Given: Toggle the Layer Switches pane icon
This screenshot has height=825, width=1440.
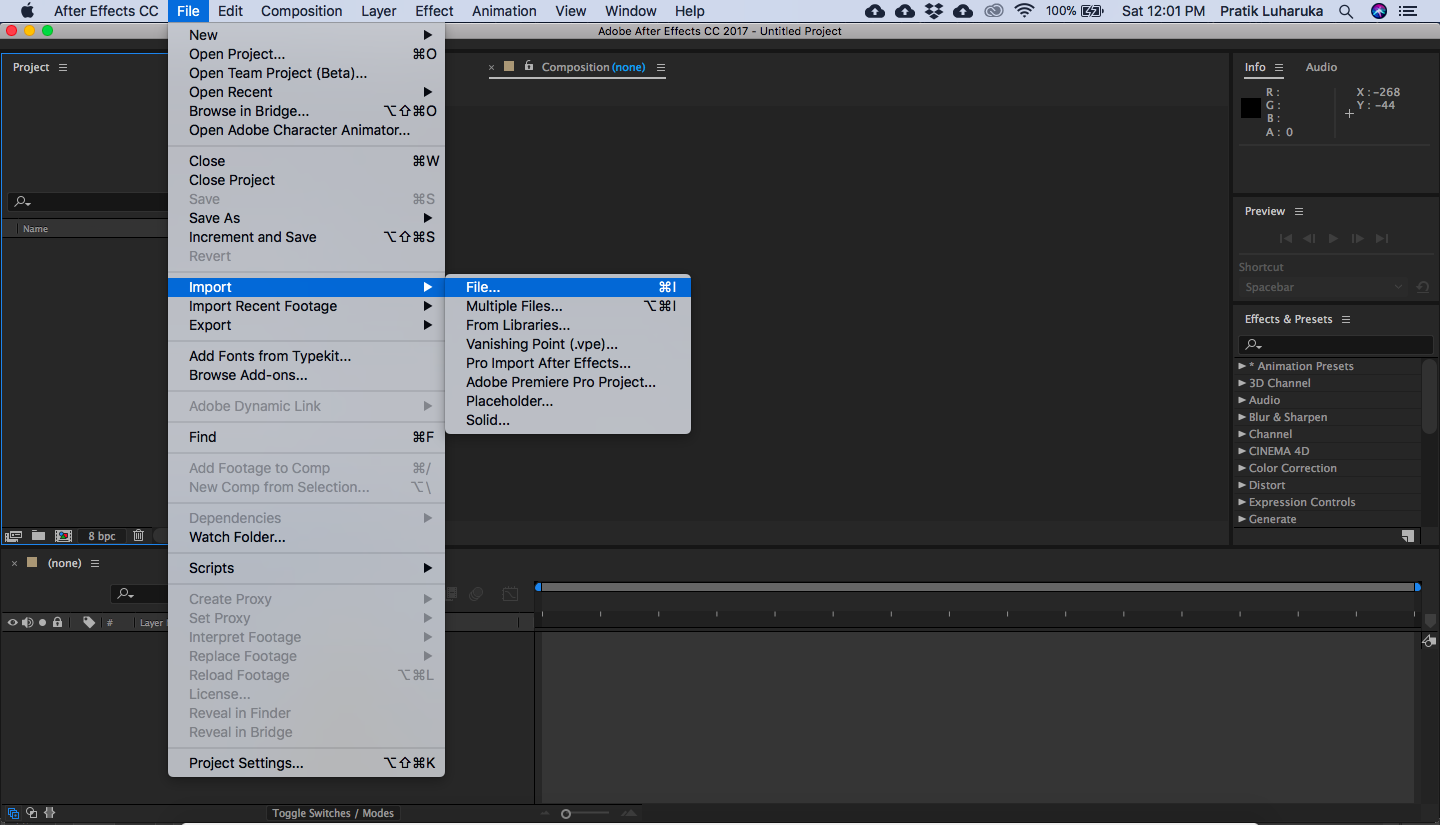Looking at the screenshot, I should [13, 813].
